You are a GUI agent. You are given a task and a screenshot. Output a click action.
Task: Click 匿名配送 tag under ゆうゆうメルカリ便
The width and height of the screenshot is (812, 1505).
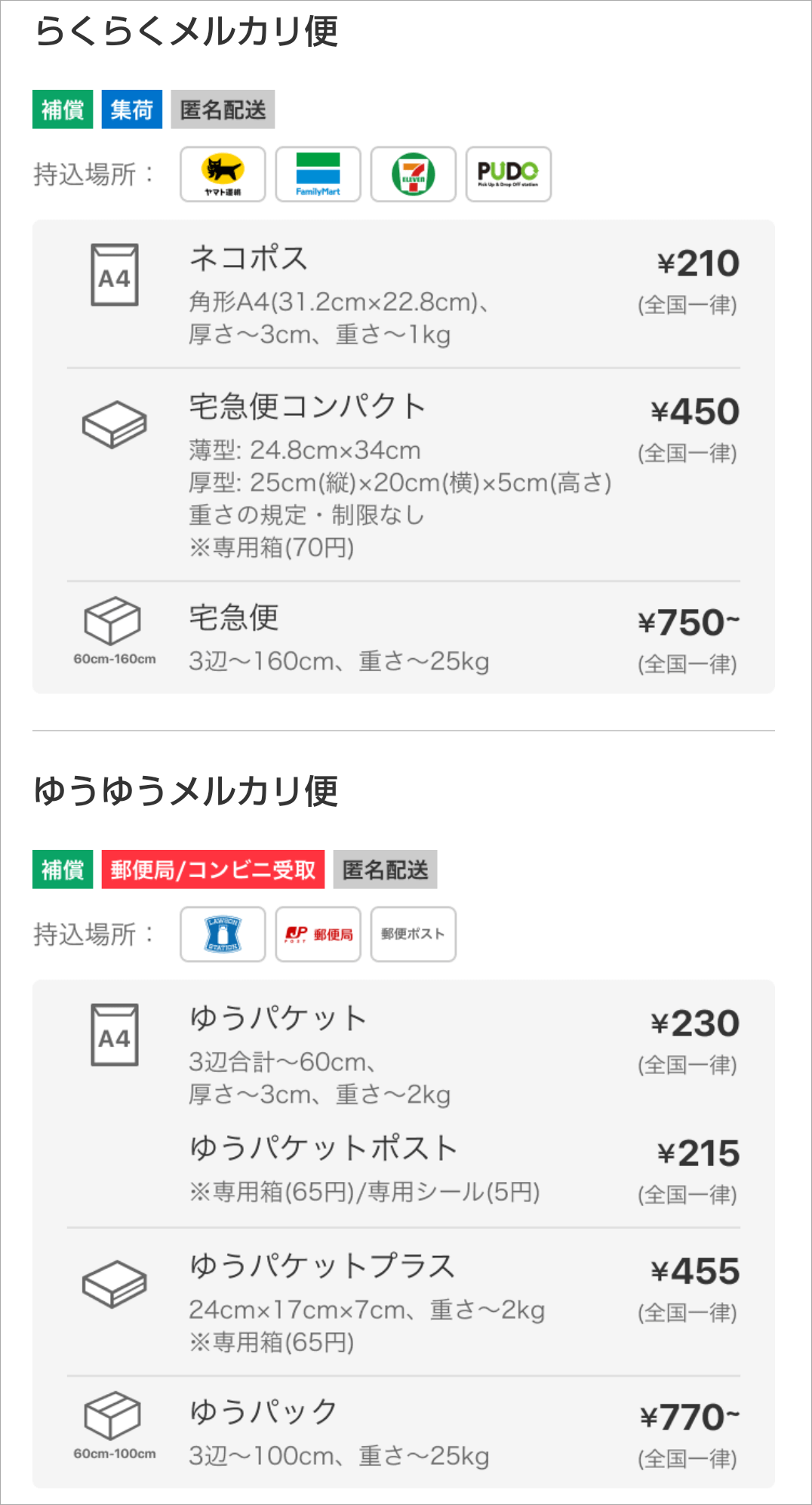385,869
